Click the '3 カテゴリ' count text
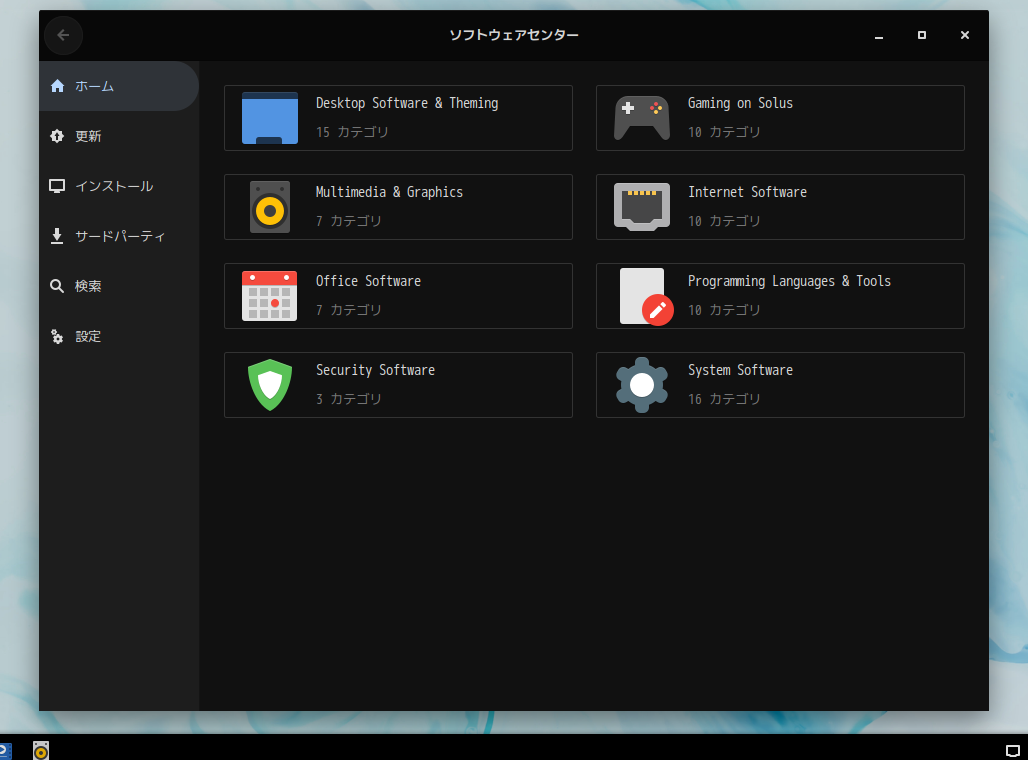Screen dimensions: 1028x760 tap(349, 399)
